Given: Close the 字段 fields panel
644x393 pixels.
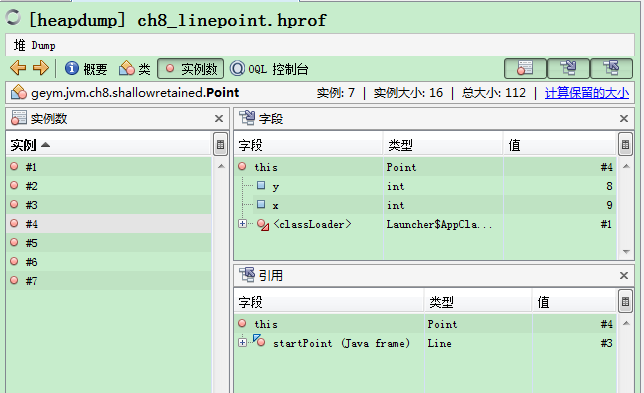Looking at the screenshot, I should pos(624,119).
